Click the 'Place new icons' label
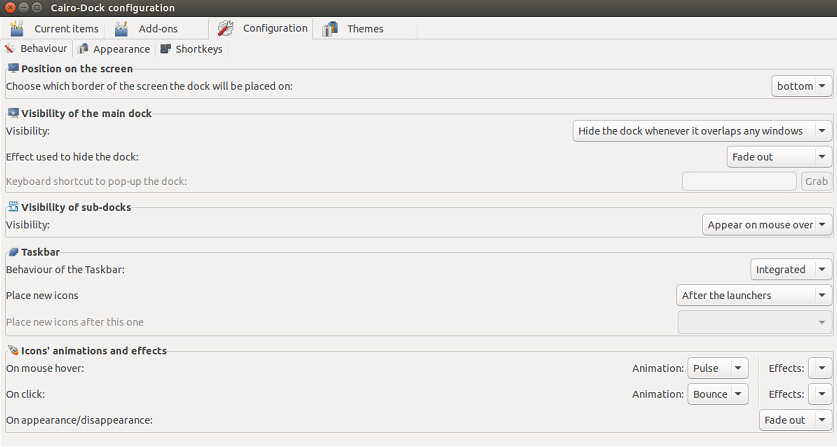The width and height of the screenshot is (837, 447). [x=42, y=295]
